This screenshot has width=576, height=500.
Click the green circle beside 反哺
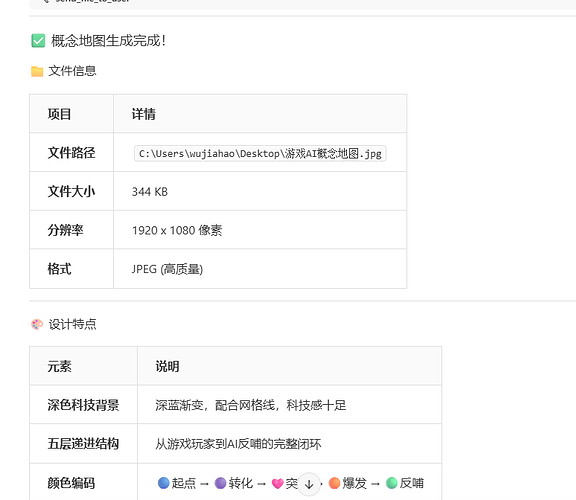coord(392,483)
